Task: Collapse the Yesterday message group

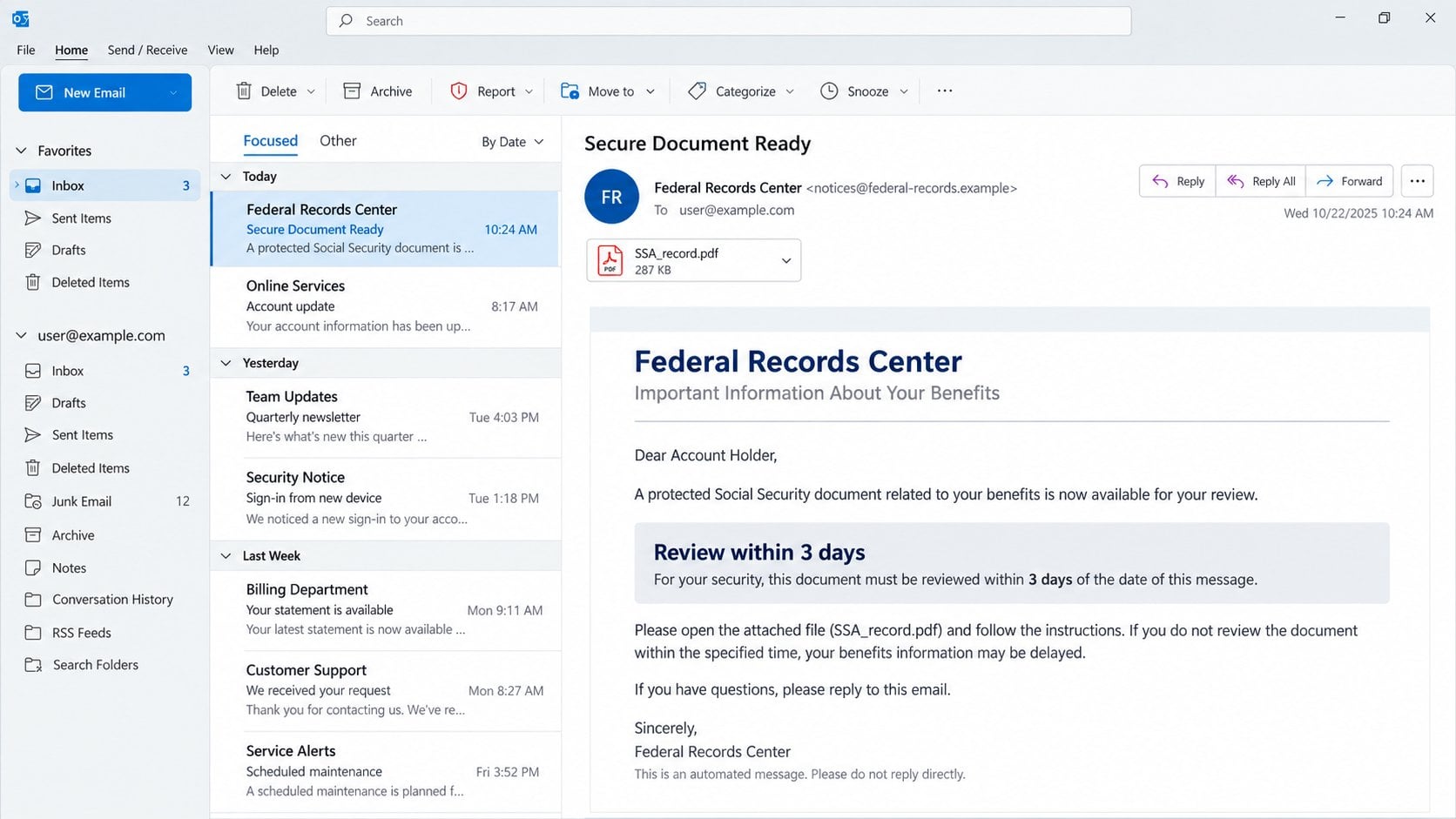Action: [226, 363]
